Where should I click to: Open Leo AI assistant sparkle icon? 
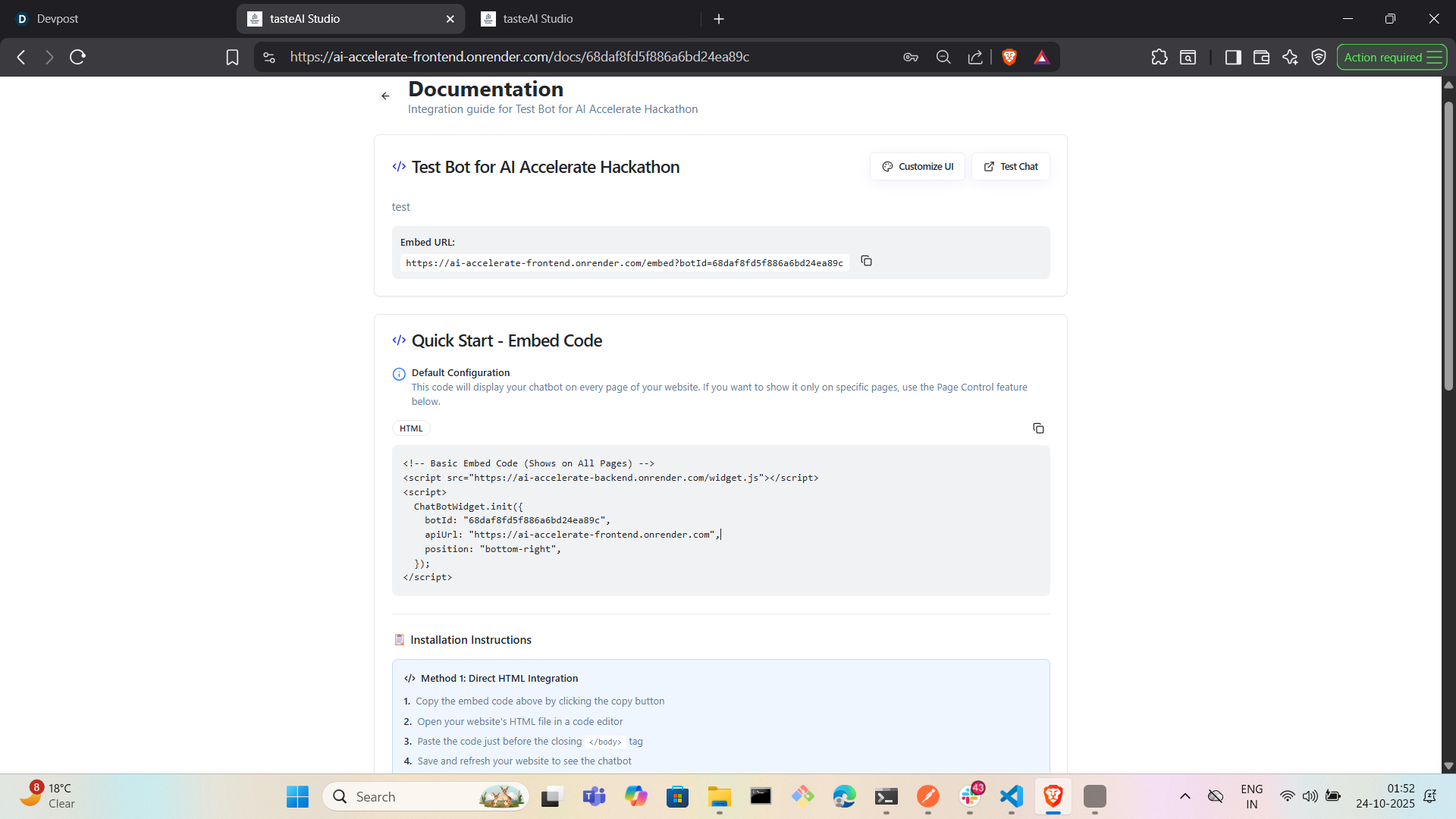coord(1290,57)
